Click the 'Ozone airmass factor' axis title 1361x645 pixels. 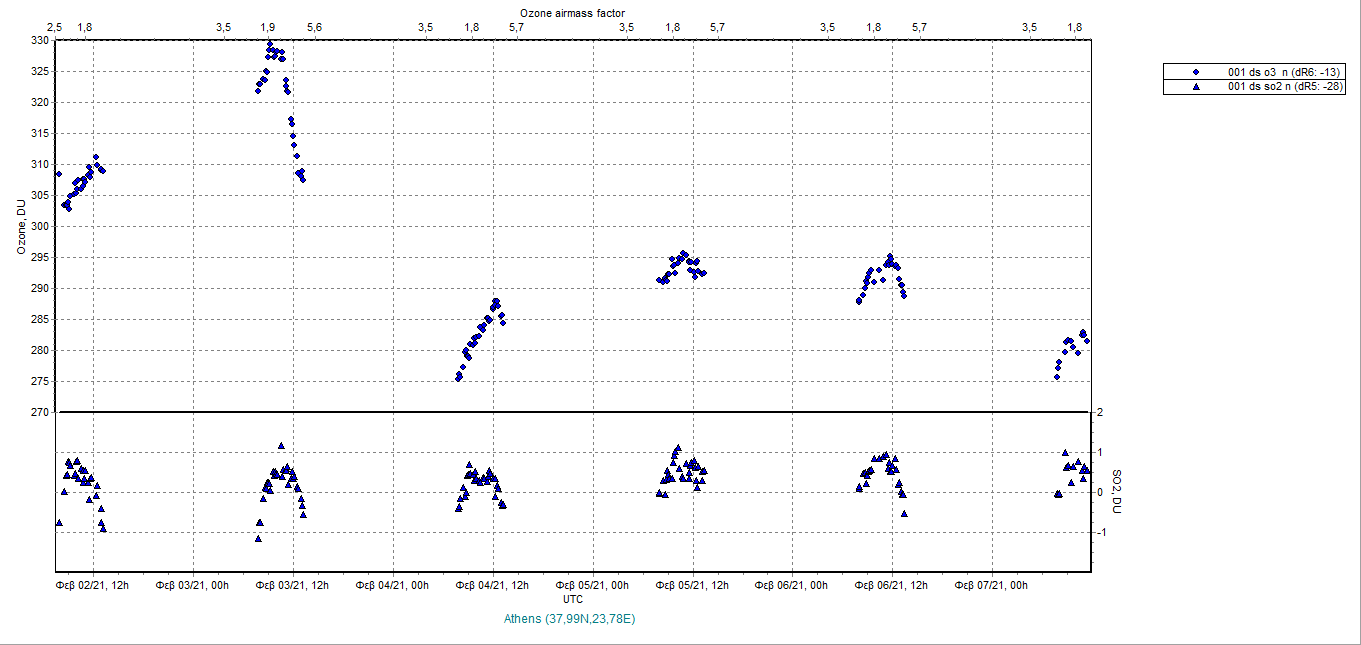[x=573, y=11]
